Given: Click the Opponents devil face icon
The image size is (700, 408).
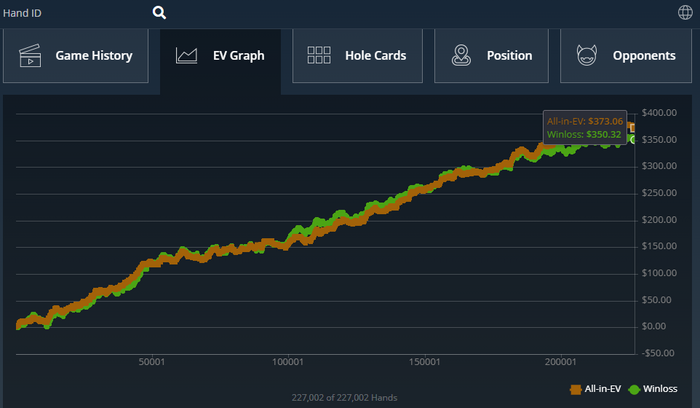Looking at the screenshot, I should 587,55.
